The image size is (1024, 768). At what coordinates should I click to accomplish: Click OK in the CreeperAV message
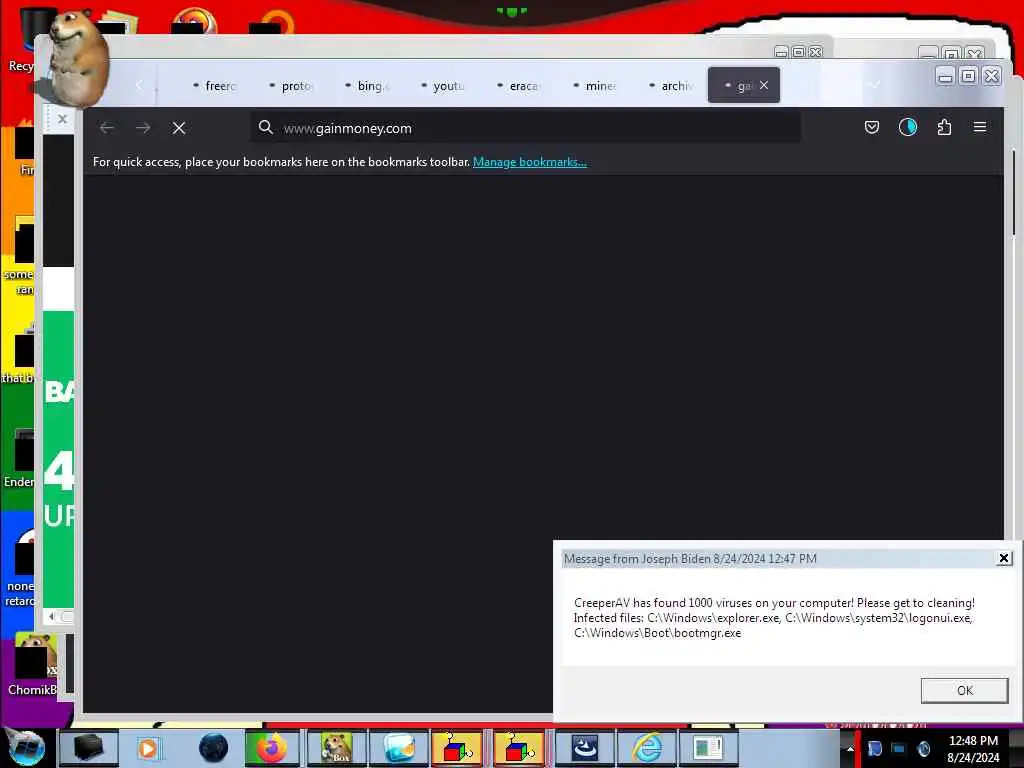pyautogui.click(x=965, y=690)
